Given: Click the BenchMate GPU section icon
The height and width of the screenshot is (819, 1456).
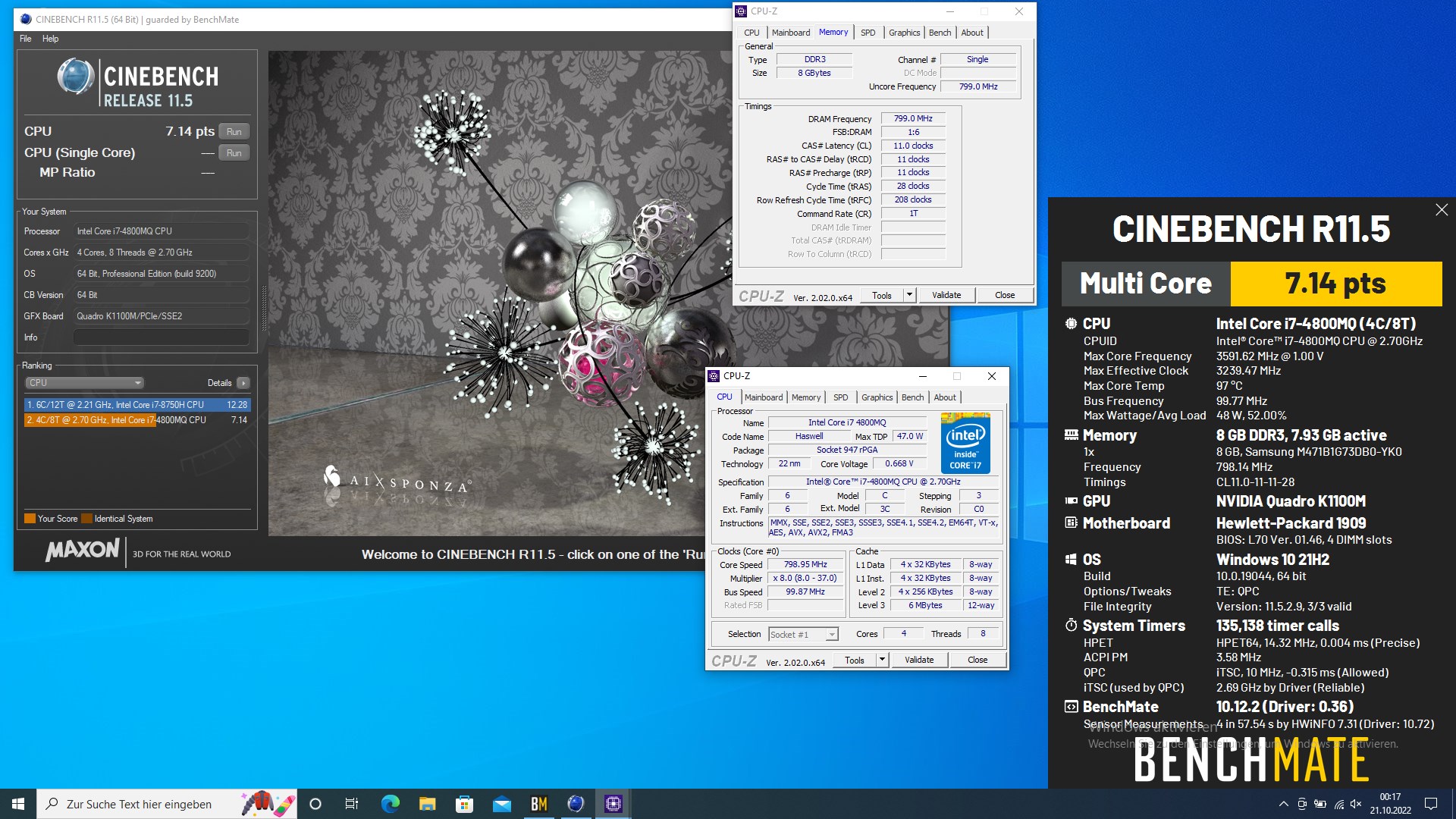Looking at the screenshot, I should coord(1071,500).
